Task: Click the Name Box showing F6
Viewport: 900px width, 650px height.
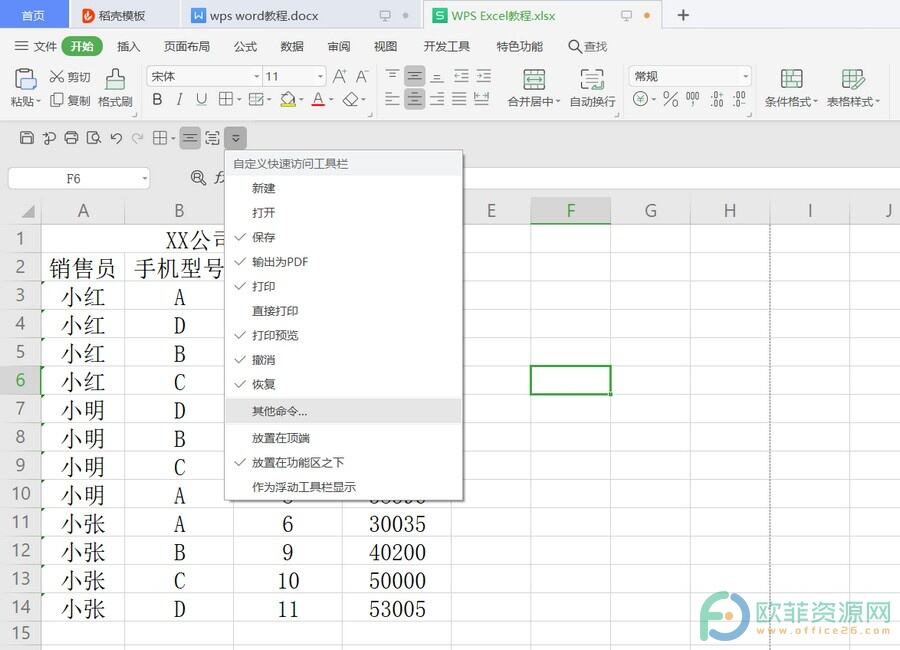Action: 73,178
